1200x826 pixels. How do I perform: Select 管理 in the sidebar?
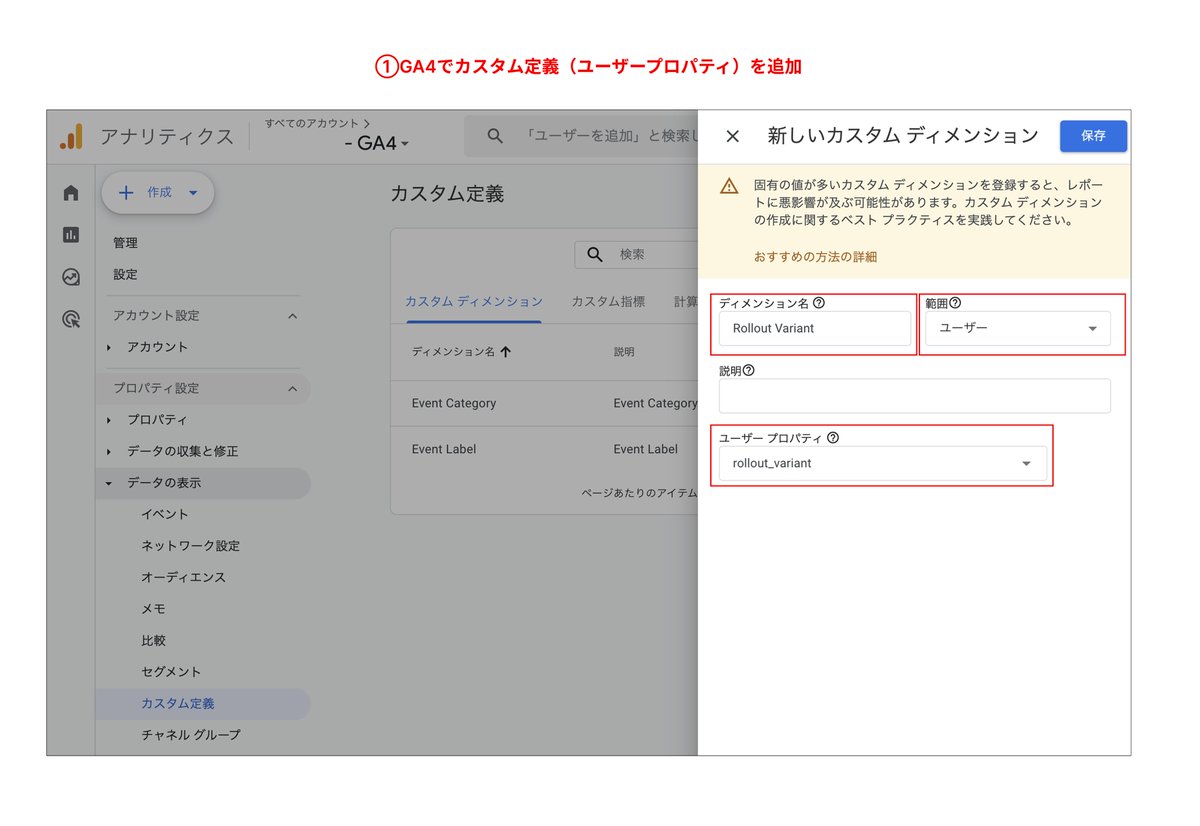tap(126, 243)
